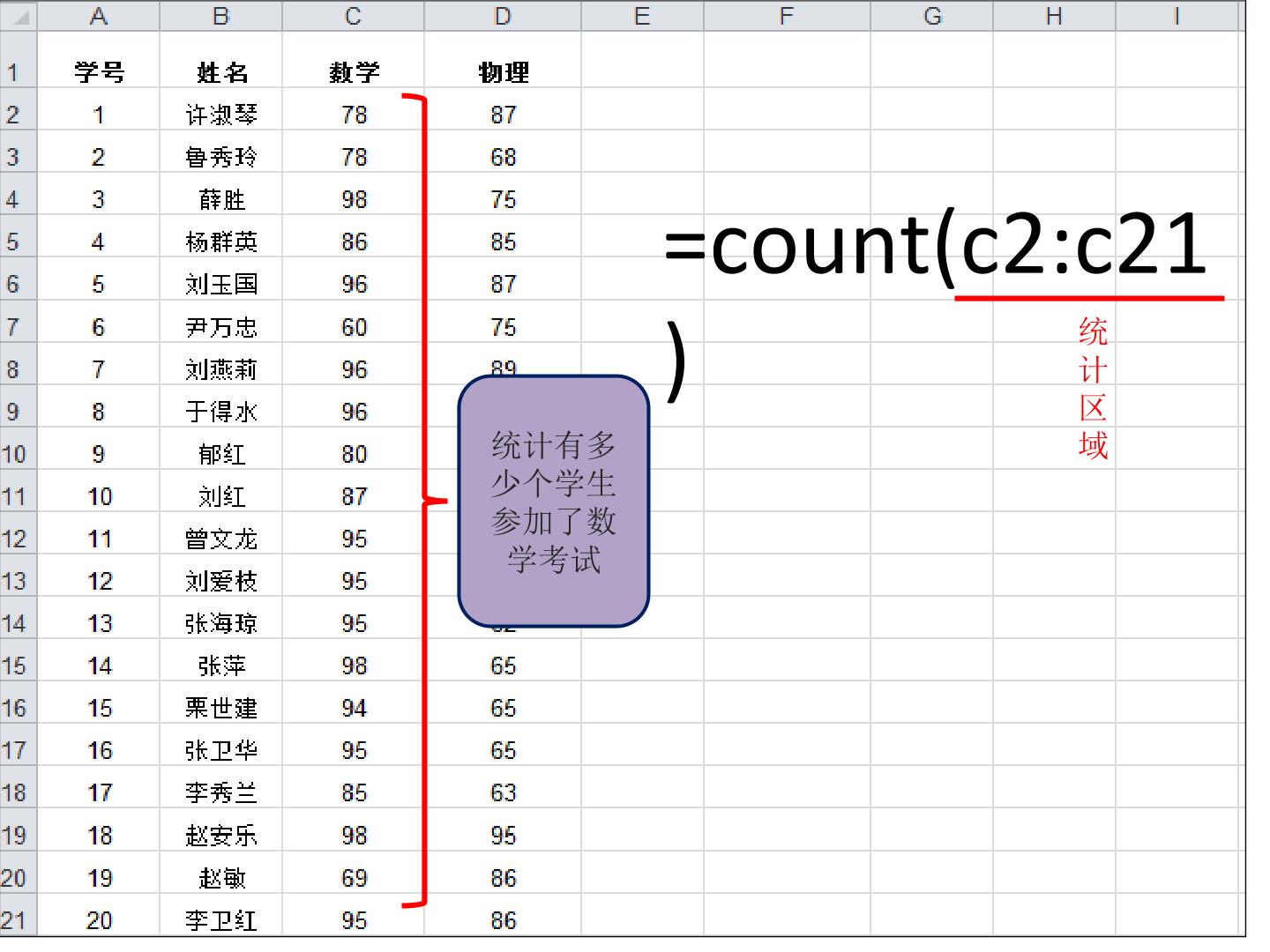Select row 11 header
1270x952 pixels.
[18, 495]
